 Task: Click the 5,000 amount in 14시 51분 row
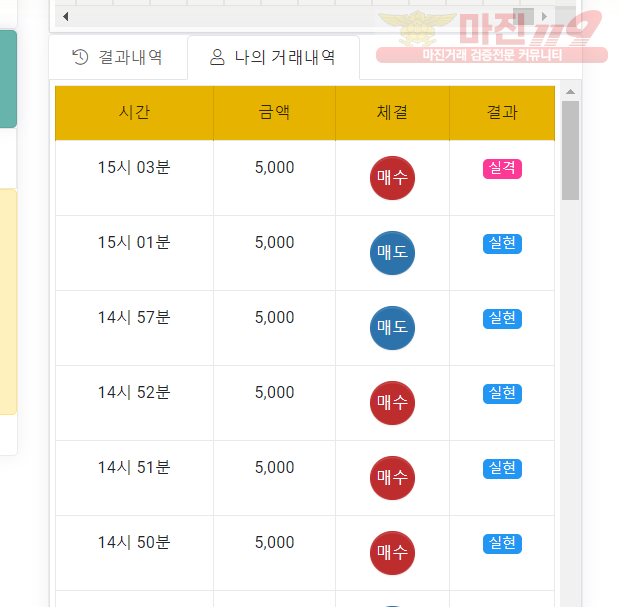click(x=274, y=468)
